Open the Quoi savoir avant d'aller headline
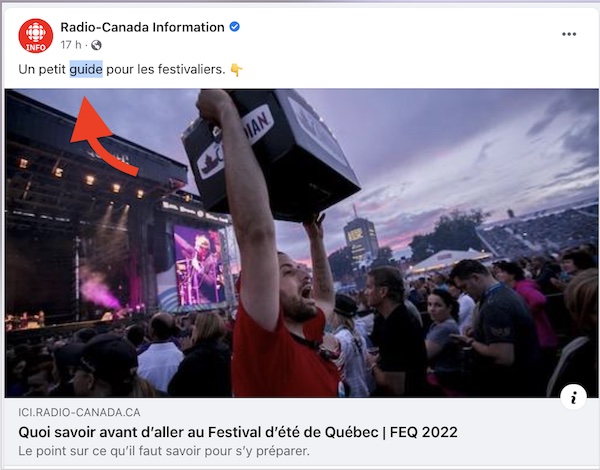This screenshot has height=470, width=600. click(238, 432)
